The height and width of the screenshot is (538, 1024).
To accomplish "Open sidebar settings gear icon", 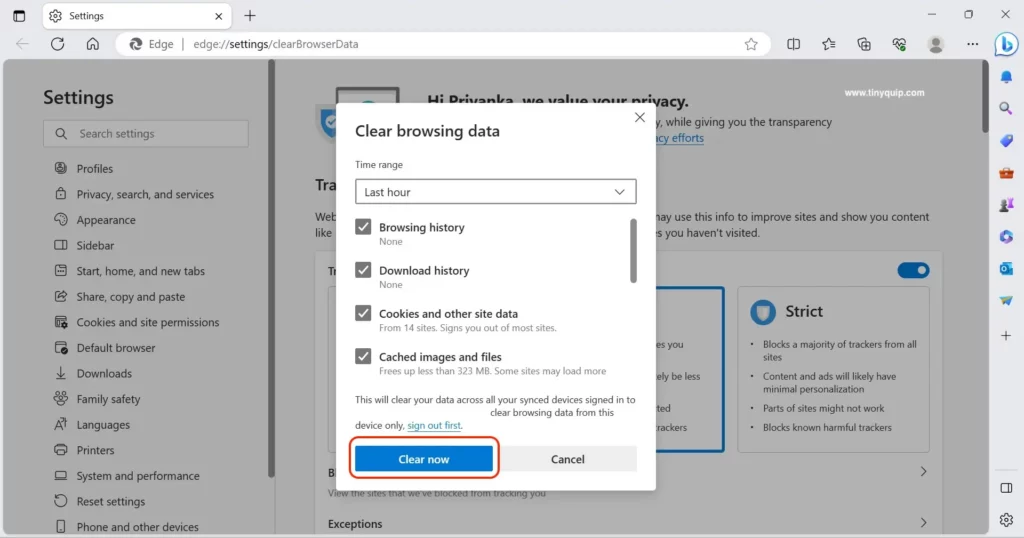I will [x=1006, y=520].
